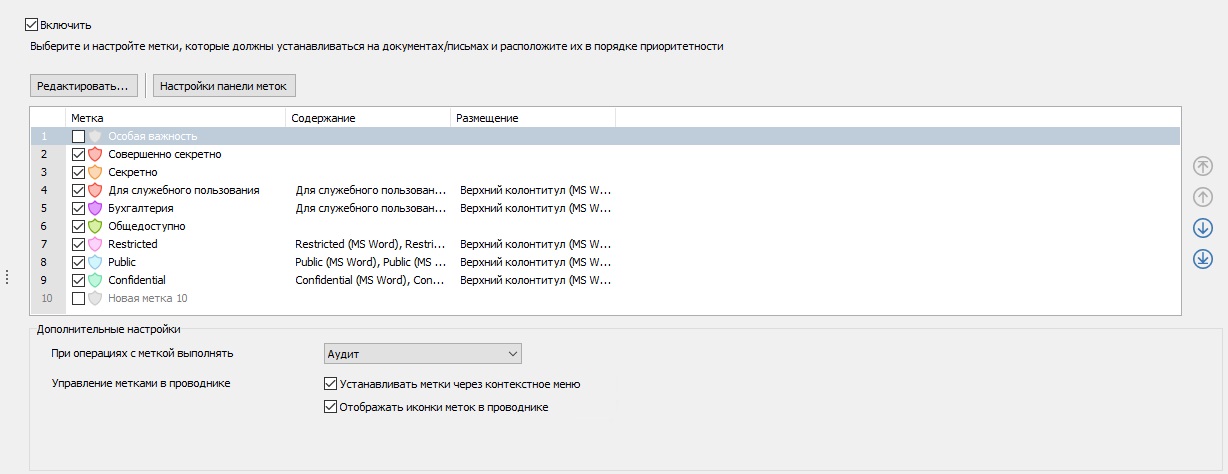Enable the Особая важность label checkbox
The height and width of the screenshot is (474, 1228).
tap(79, 136)
